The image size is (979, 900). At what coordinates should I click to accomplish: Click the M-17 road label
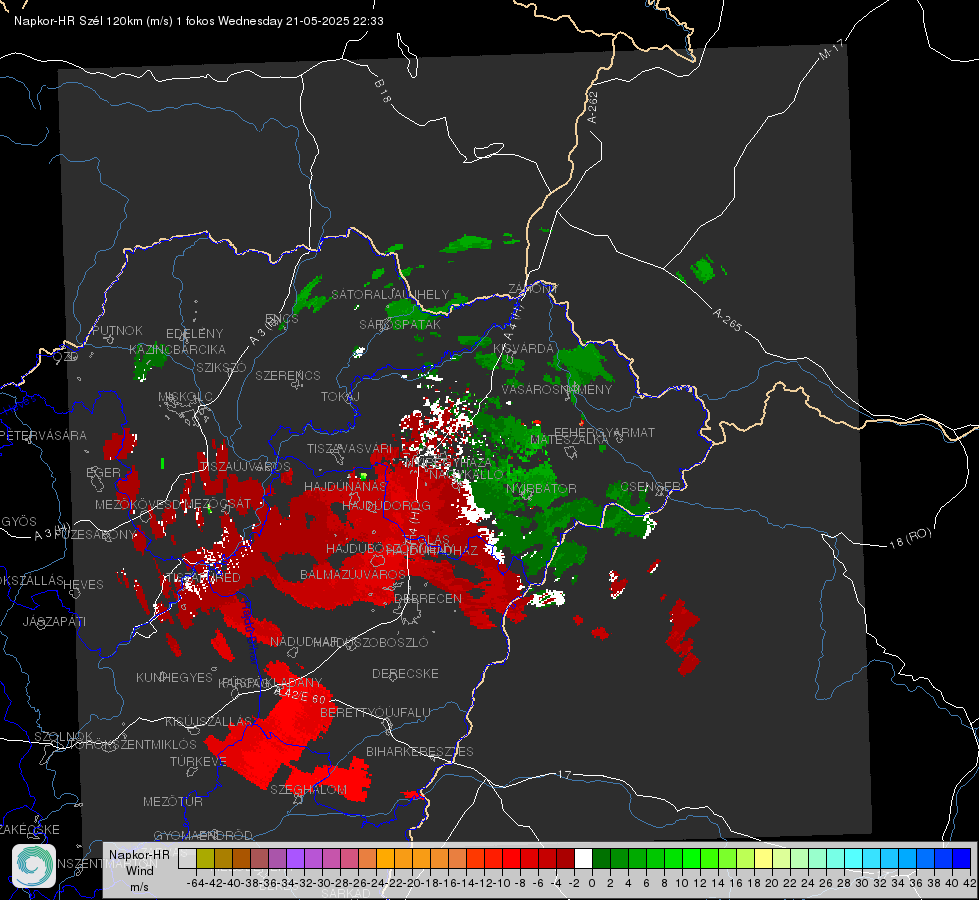[x=832, y=49]
